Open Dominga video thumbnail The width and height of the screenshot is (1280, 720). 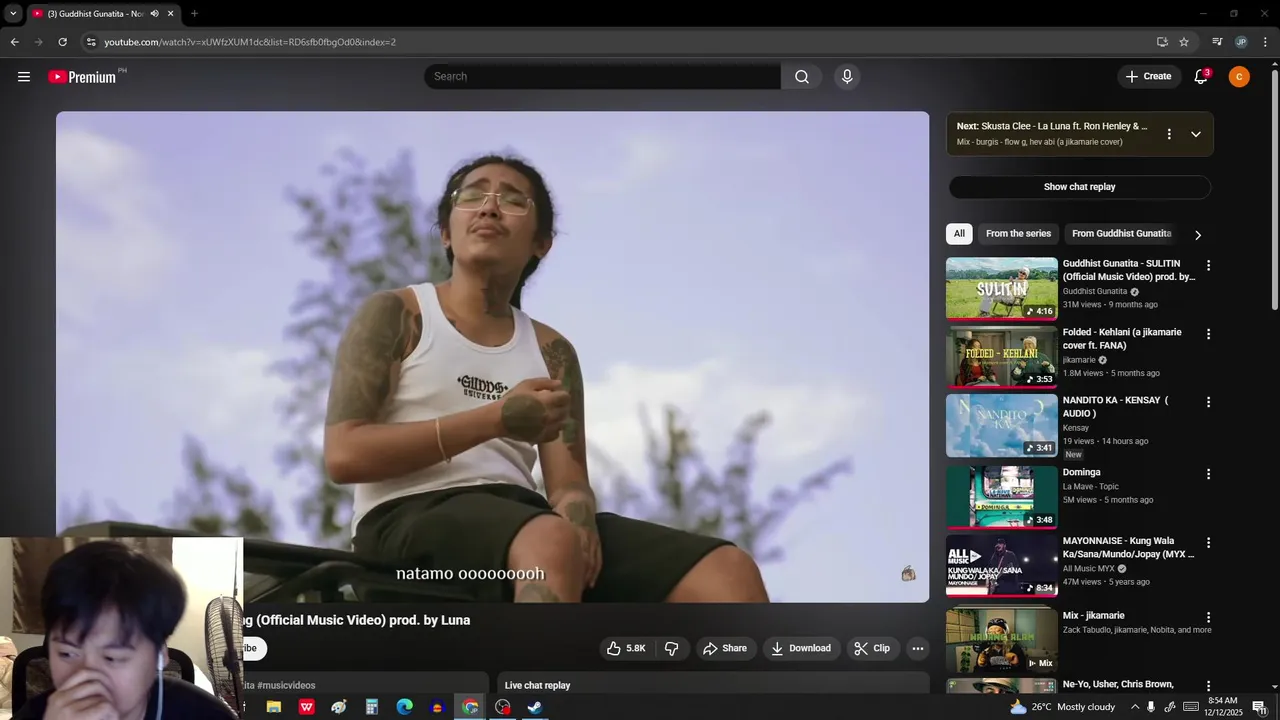(1002, 497)
